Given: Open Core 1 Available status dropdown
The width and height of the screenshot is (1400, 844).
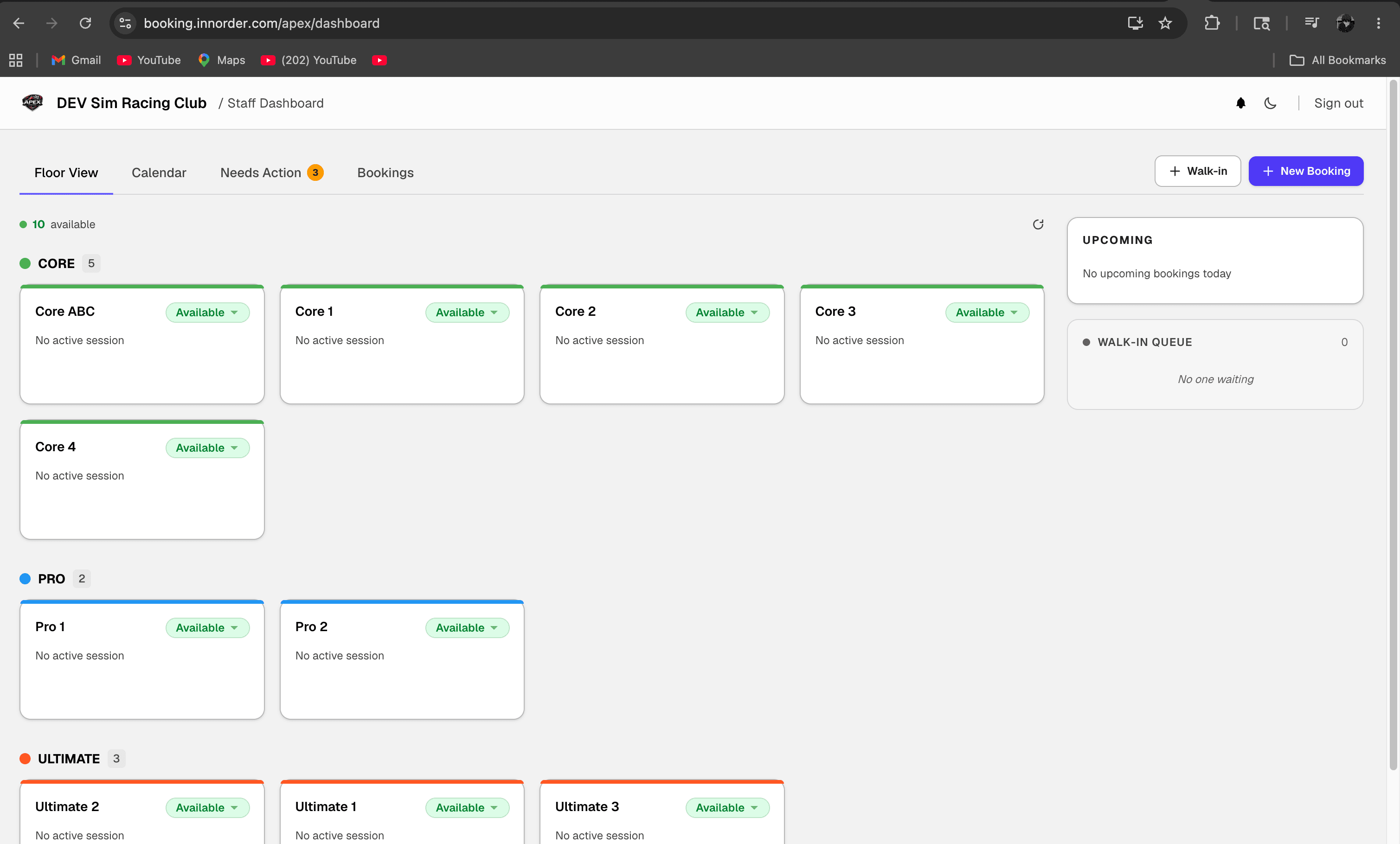Looking at the screenshot, I should [x=467, y=313].
